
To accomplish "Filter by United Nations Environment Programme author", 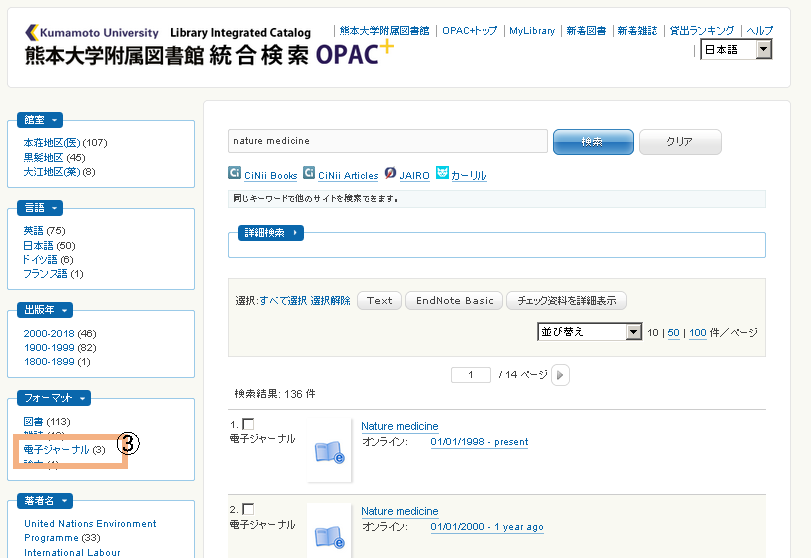I will (x=89, y=531).
